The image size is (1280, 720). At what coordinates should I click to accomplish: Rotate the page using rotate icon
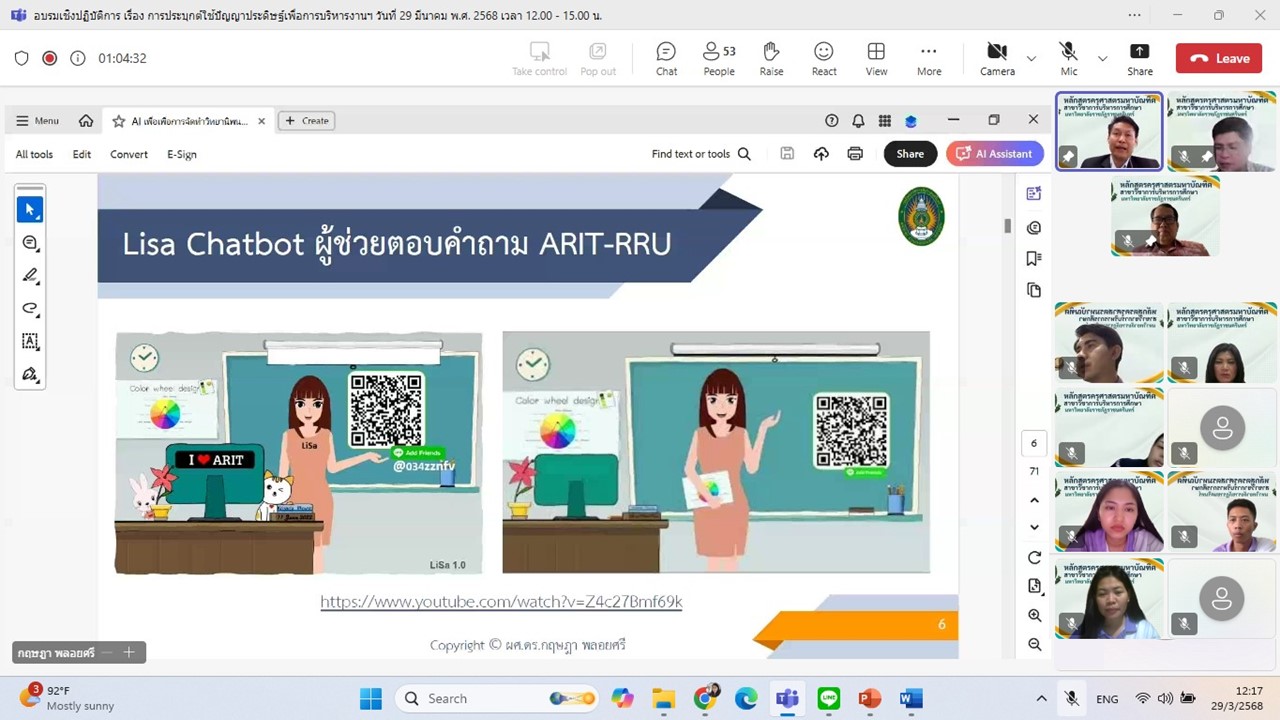1034,558
